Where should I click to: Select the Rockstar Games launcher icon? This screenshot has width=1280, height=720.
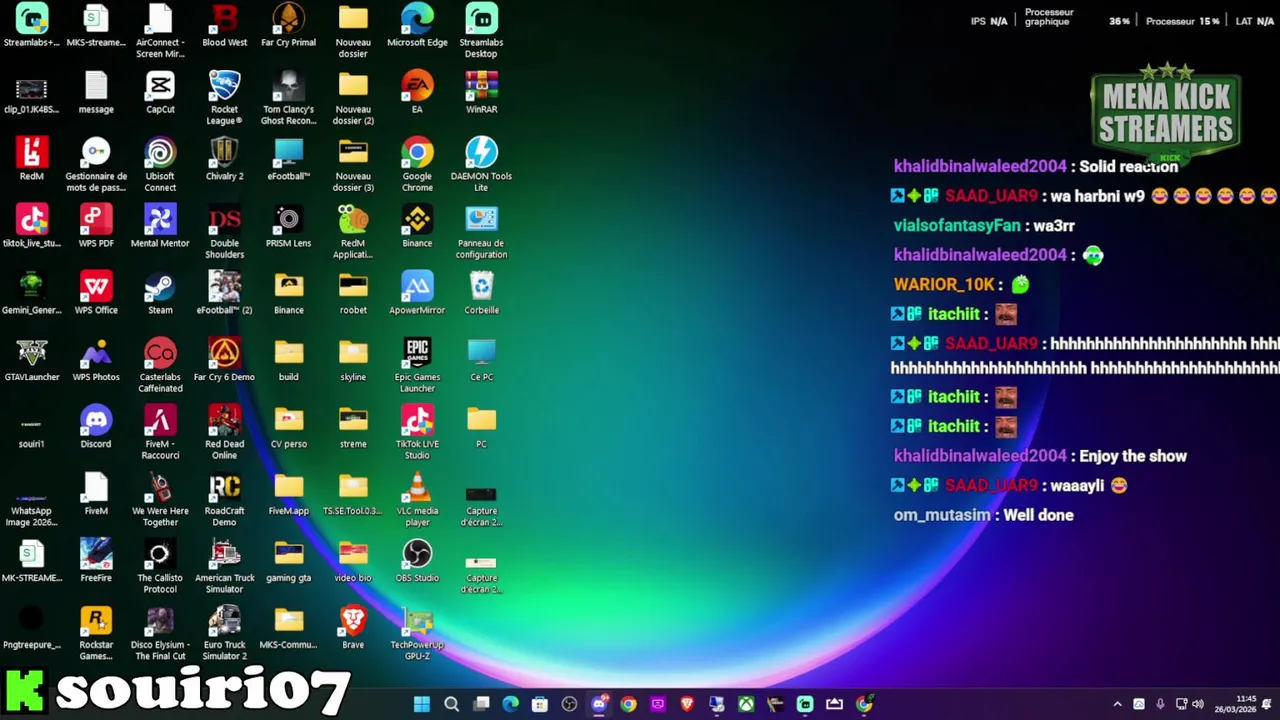click(x=96, y=634)
